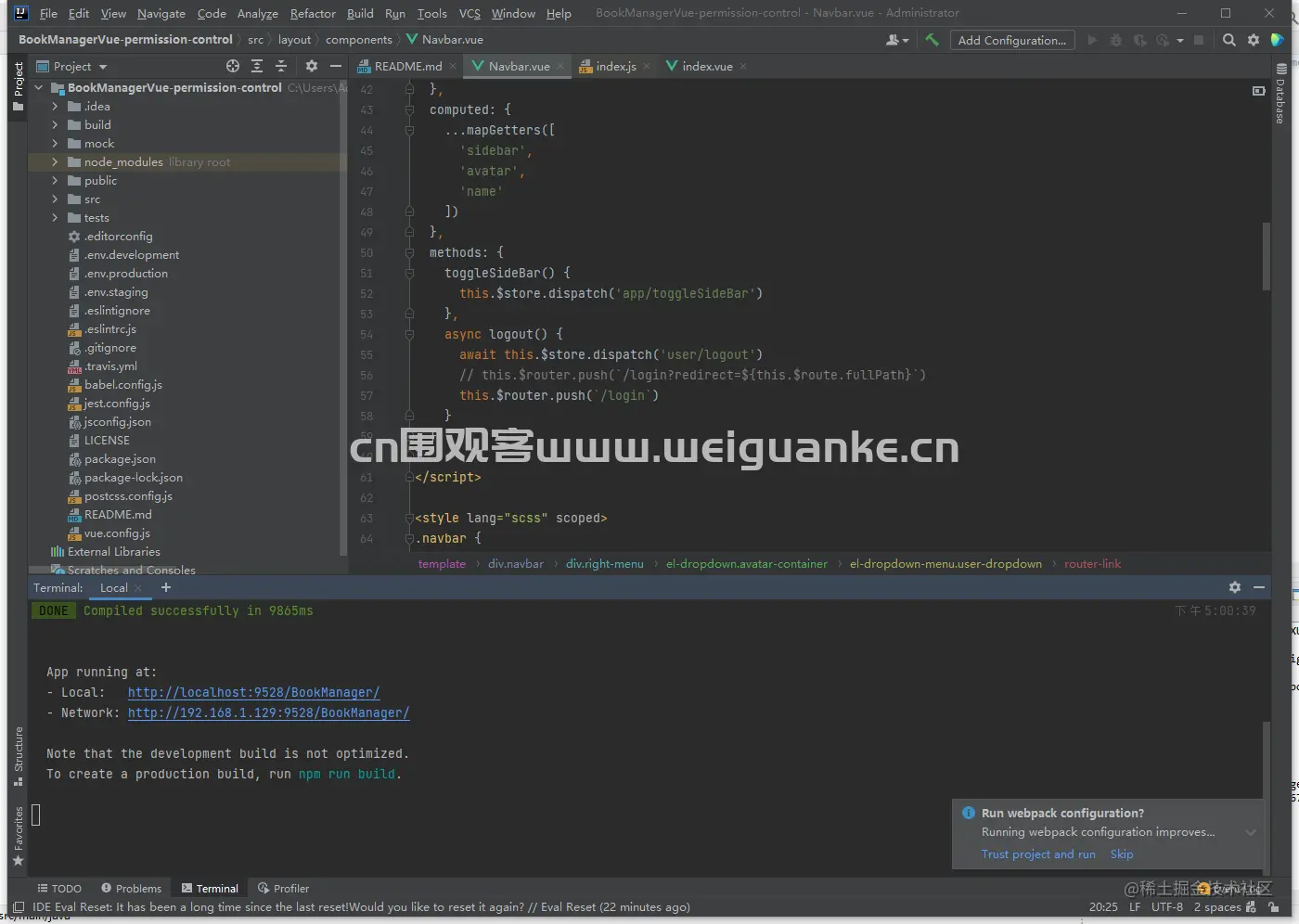Expand the .idea folder
The height and width of the screenshot is (924, 1299).
coord(55,107)
